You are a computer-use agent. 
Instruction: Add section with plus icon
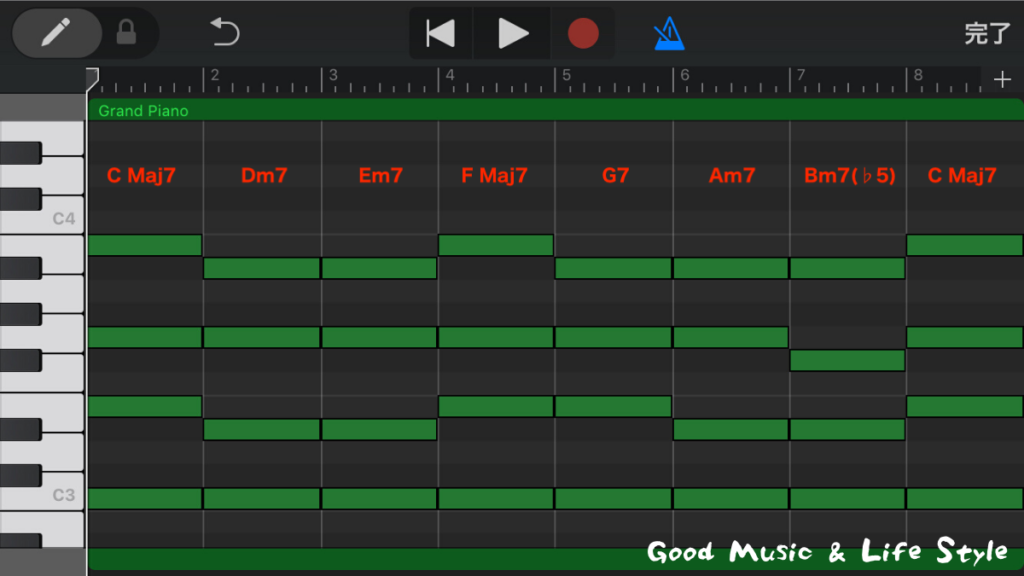(x=1002, y=80)
